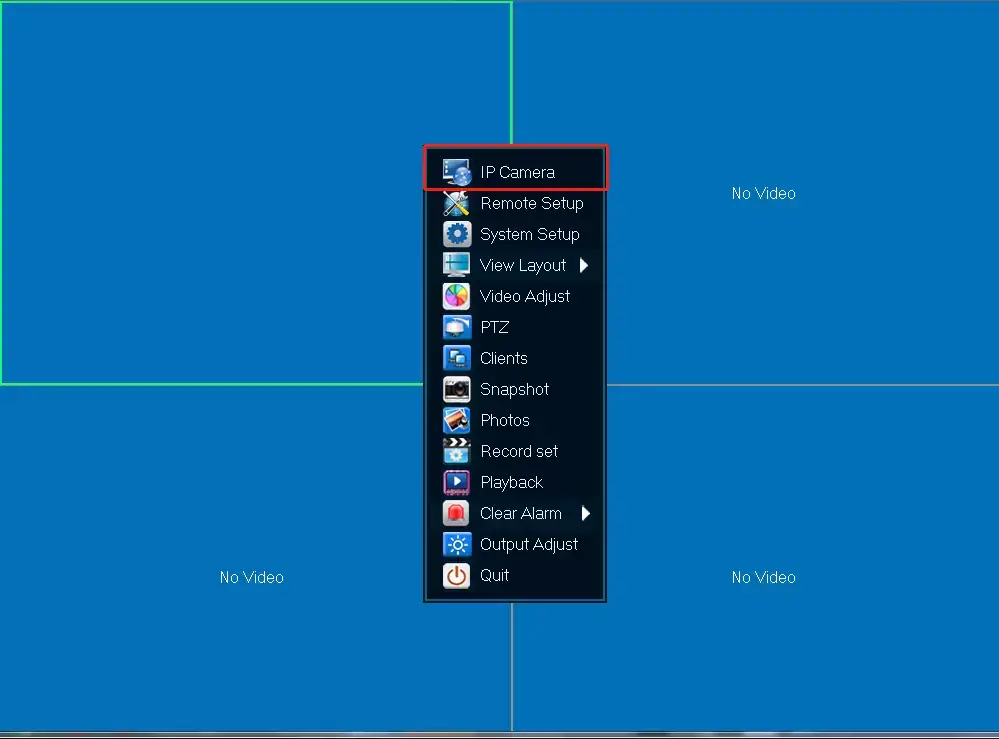Screen dimensions: 999x739
Task: Choose Clear Alarm from the menu
Action: (x=515, y=513)
